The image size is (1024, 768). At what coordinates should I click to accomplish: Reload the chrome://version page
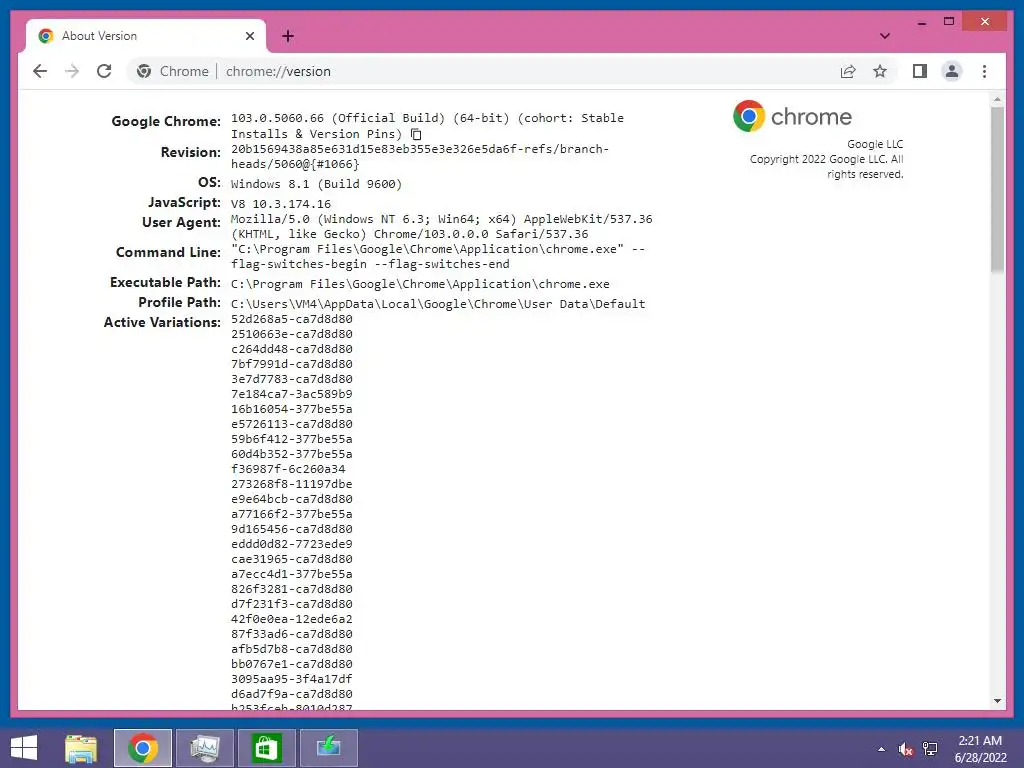[104, 71]
